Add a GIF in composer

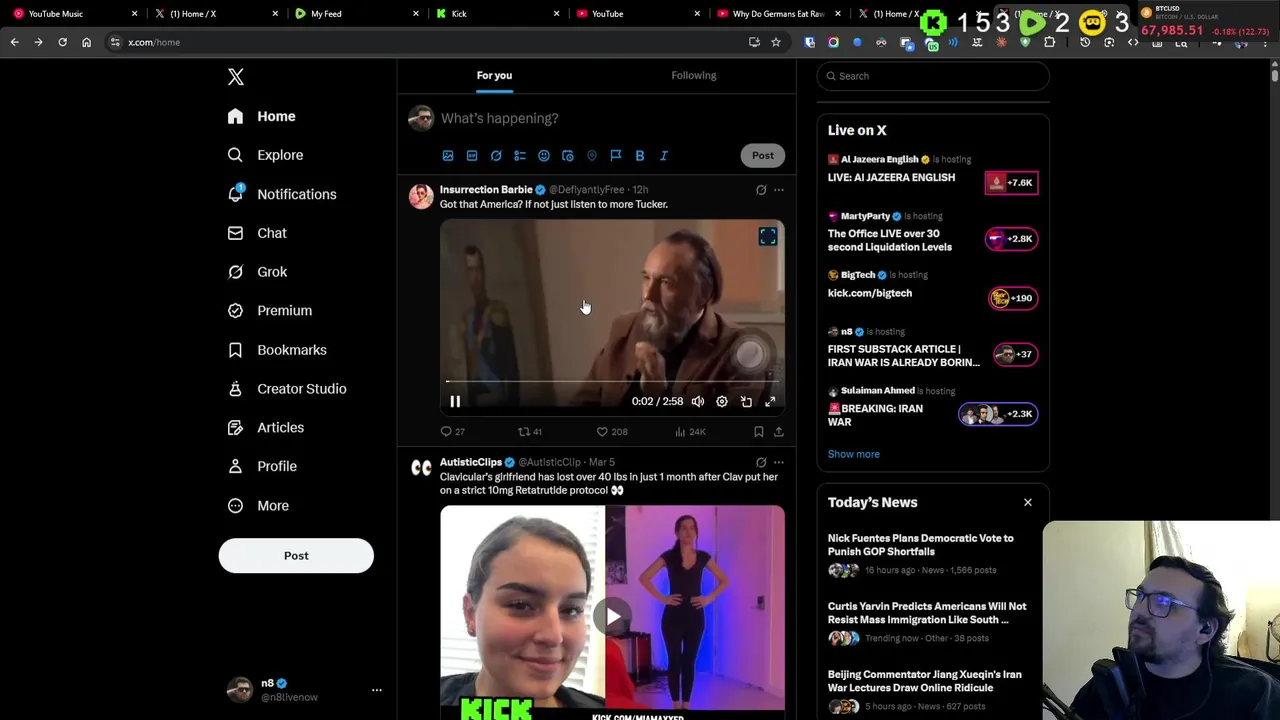[472, 156]
